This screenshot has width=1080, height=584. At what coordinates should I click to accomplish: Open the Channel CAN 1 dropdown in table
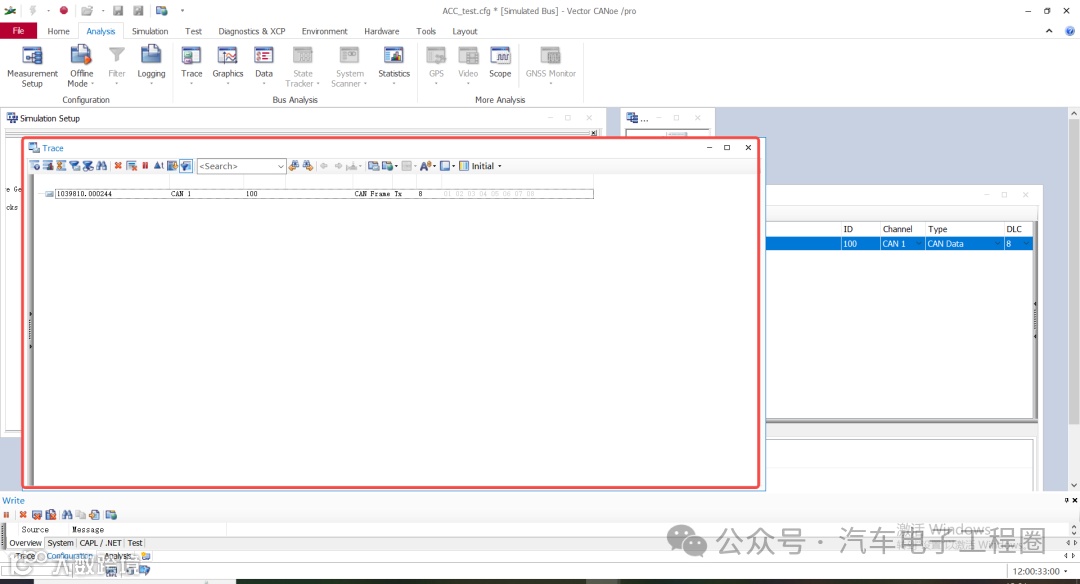pos(918,244)
